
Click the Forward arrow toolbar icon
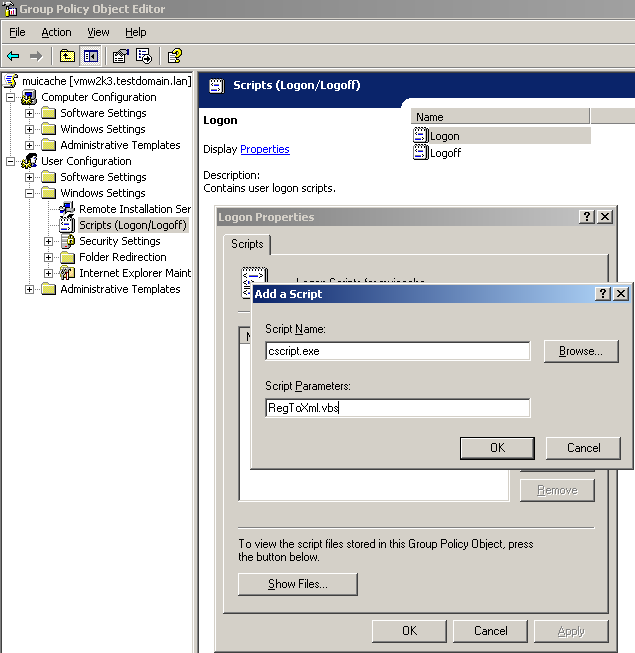click(x=36, y=56)
